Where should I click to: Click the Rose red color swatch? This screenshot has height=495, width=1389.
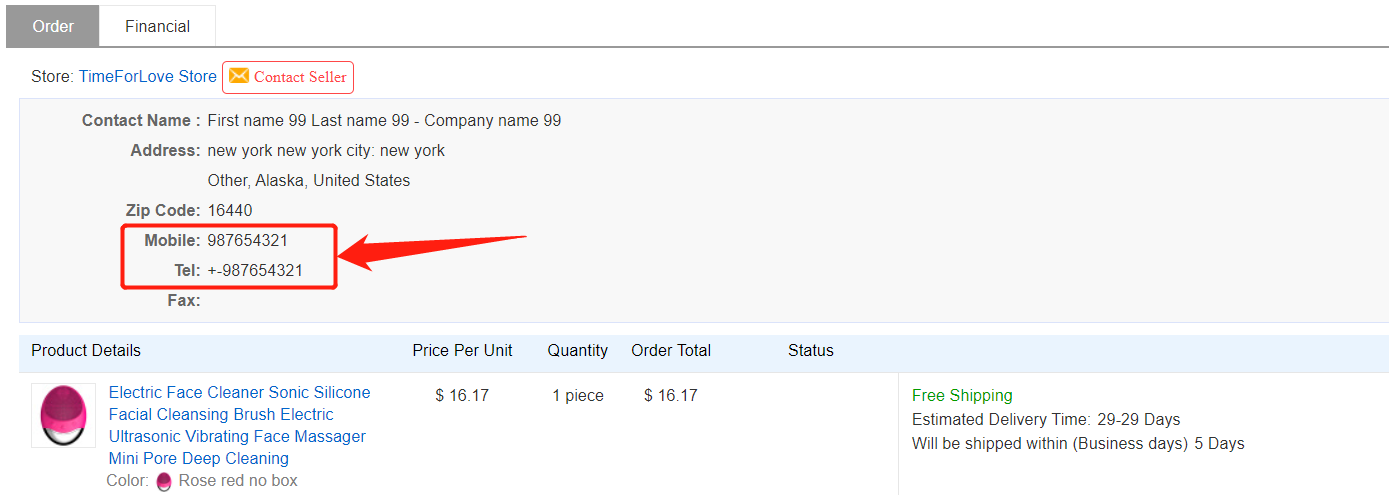[x=164, y=481]
